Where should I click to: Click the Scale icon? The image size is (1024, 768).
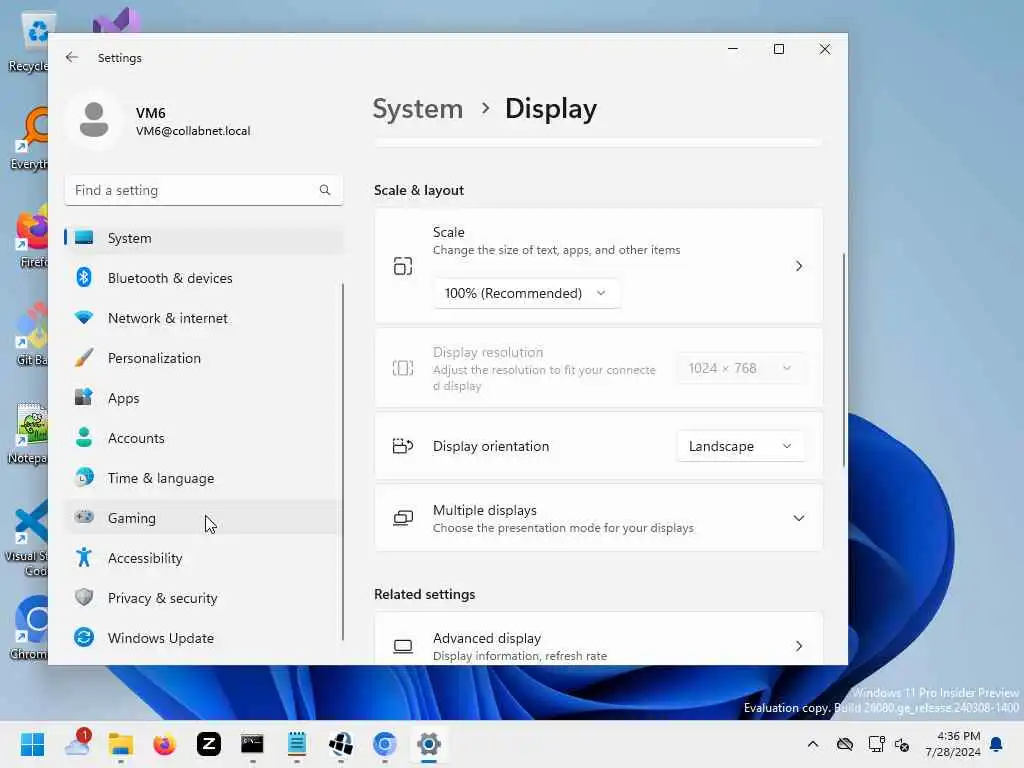(403, 266)
